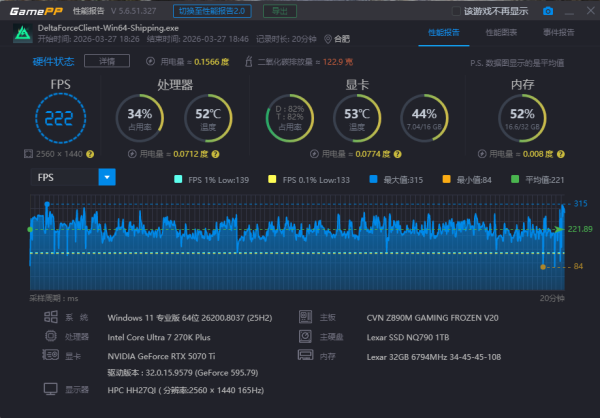This screenshot has height=418, width=600.
Task: Click the memory module icon in specs
Action: [305, 355]
